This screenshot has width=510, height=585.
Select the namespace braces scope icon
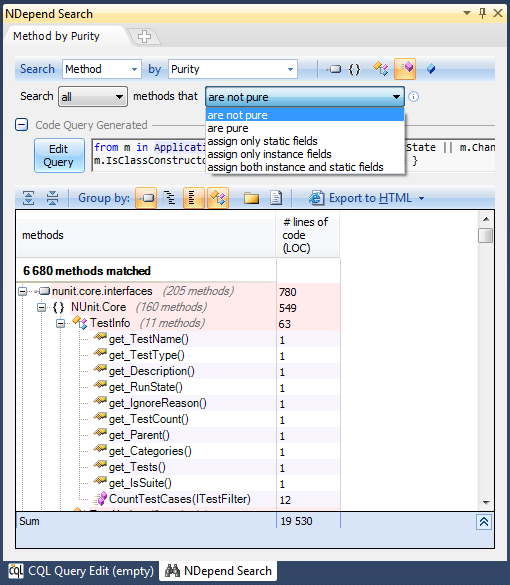pyautogui.click(x=354, y=69)
